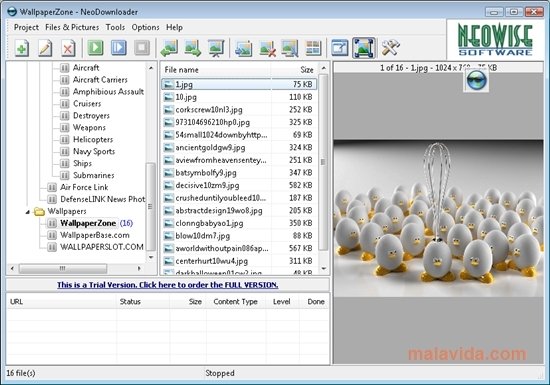
Task: Select the Ships tree item
Action: click(x=82, y=163)
